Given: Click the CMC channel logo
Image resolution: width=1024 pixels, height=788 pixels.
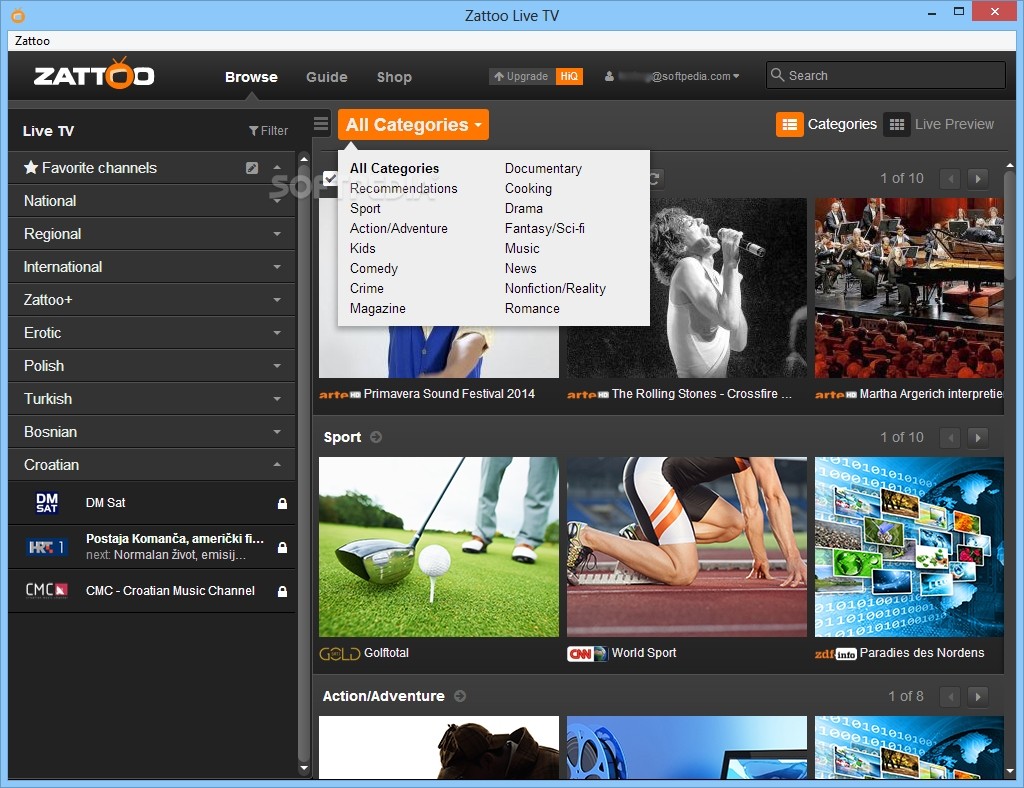Looking at the screenshot, I should tap(46, 591).
